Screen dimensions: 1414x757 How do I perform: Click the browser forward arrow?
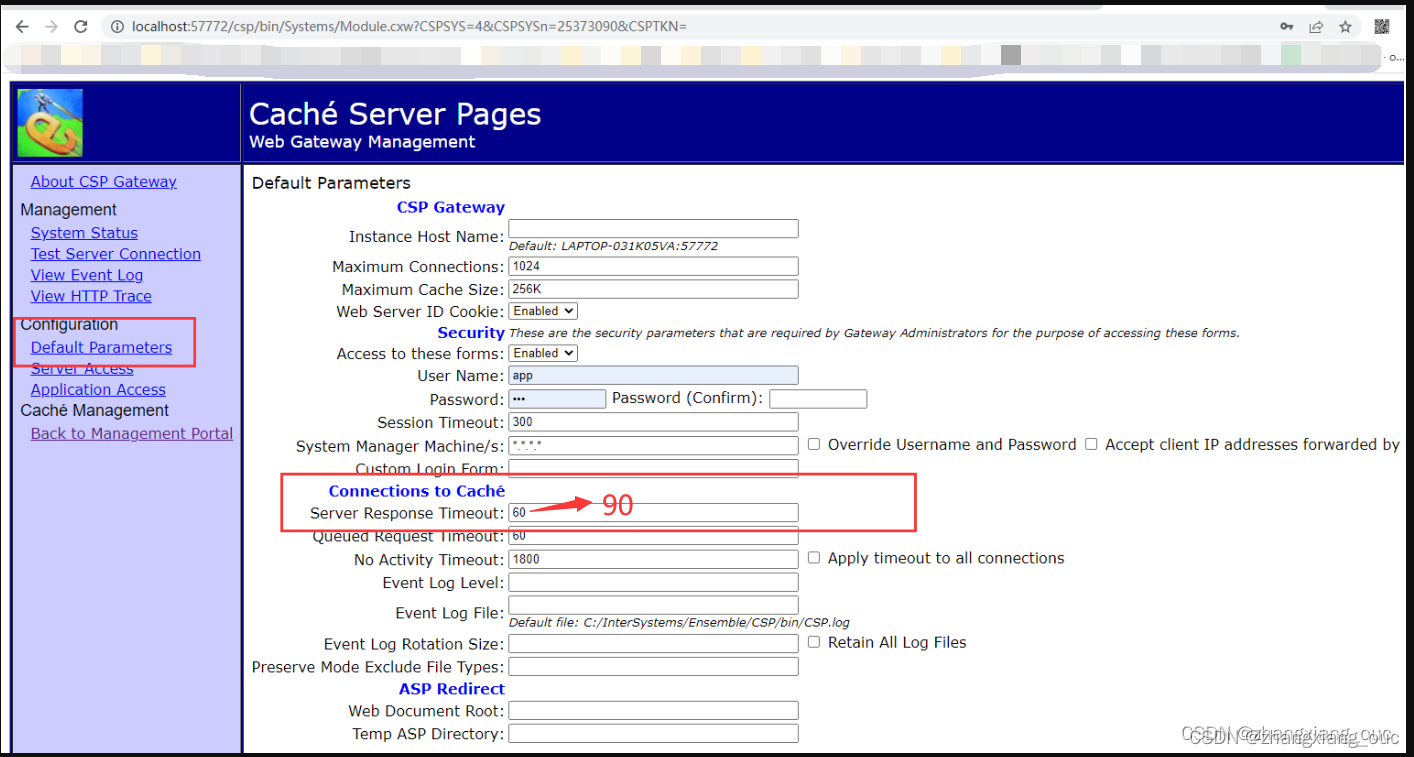click(x=52, y=26)
